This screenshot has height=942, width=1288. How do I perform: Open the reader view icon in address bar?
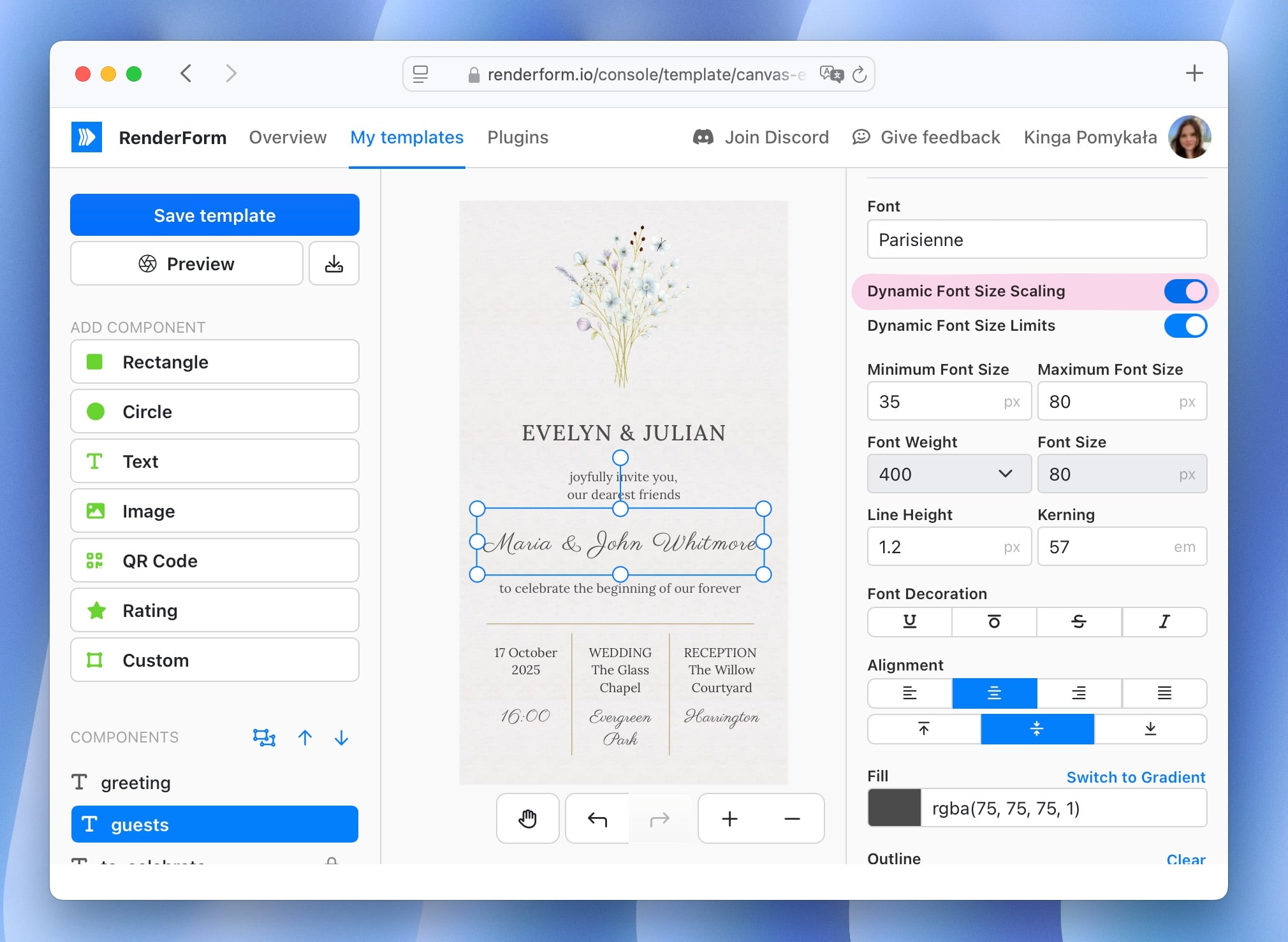[x=420, y=75]
